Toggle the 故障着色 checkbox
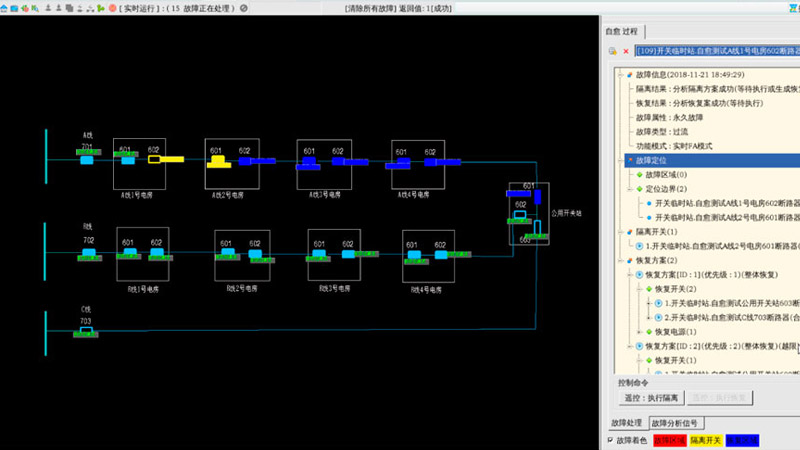Image resolution: width=800 pixels, height=450 pixels. coord(611,440)
